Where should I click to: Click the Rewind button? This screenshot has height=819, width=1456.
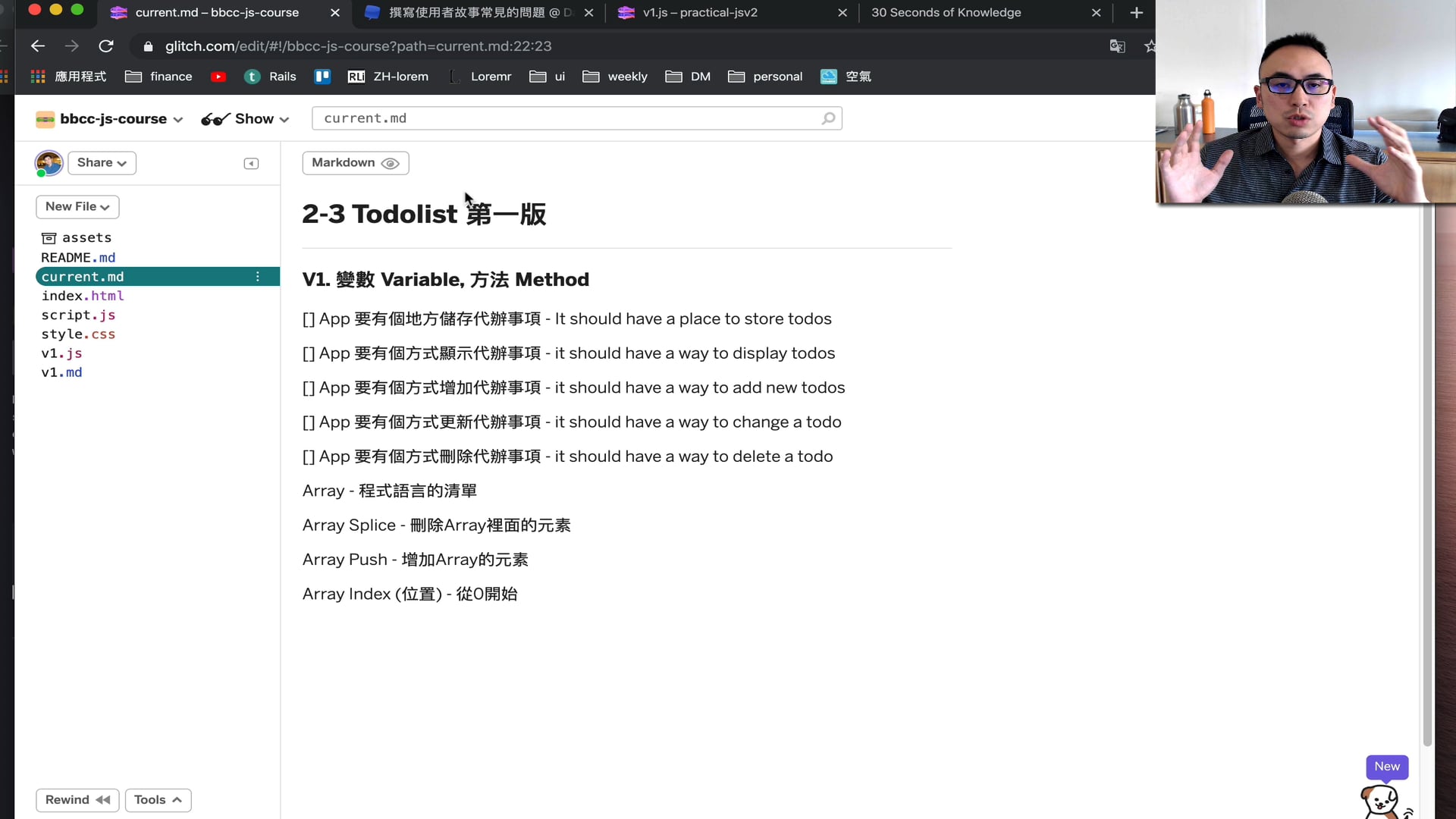(x=77, y=800)
